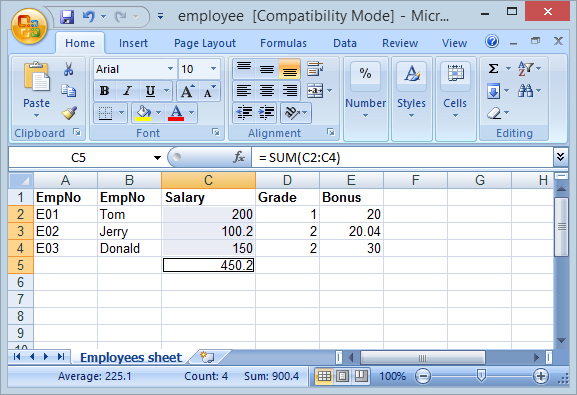Open the Cells group menu

(455, 99)
